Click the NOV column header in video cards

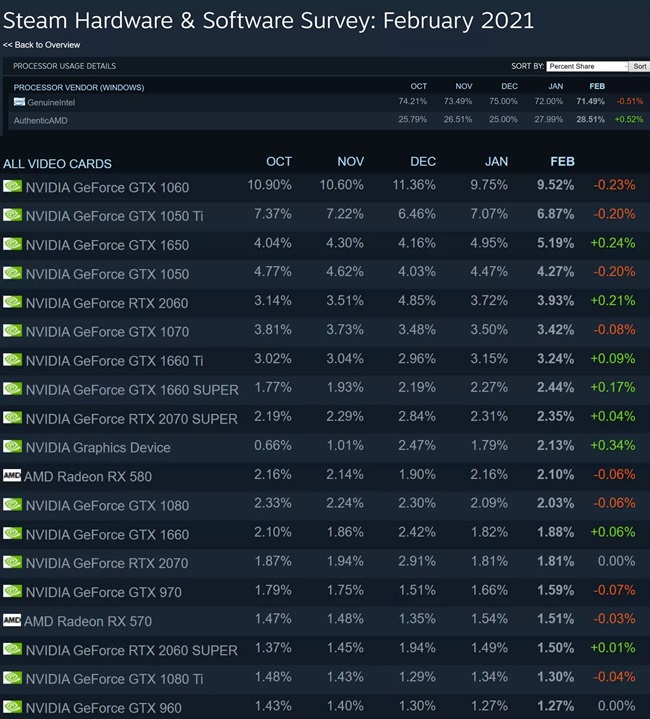click(x=351, y=161)
